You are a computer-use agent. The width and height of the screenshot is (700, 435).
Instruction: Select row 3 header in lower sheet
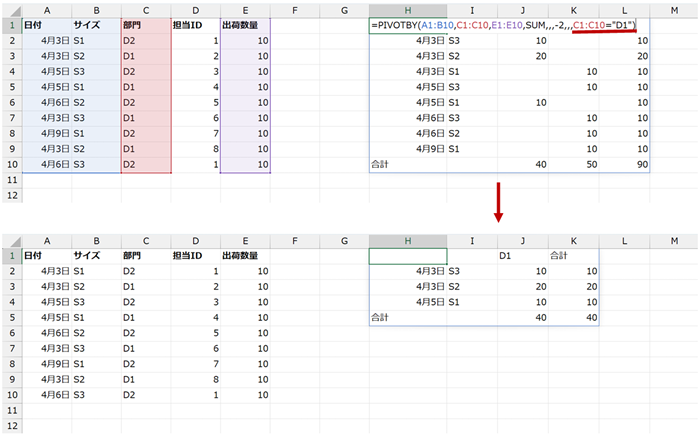click(12, 287)
